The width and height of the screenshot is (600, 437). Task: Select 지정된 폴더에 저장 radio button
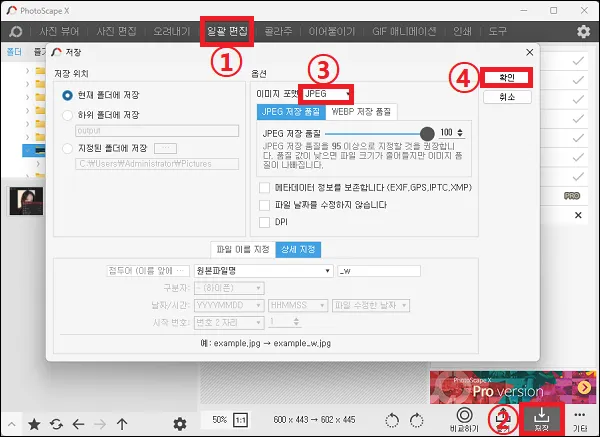pos(67,148)
